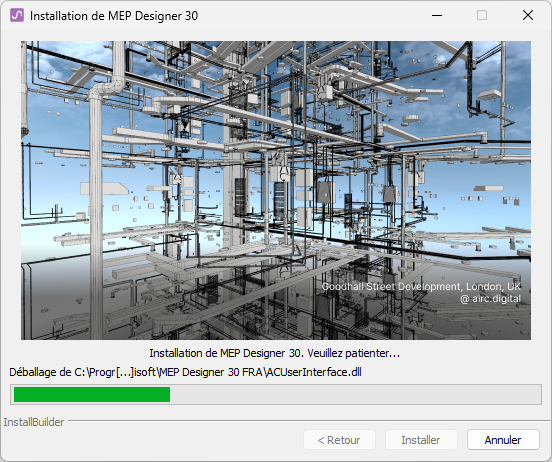The image size is (552, 462).
Task: Click the disabled maximize window button
Action: 482,15
